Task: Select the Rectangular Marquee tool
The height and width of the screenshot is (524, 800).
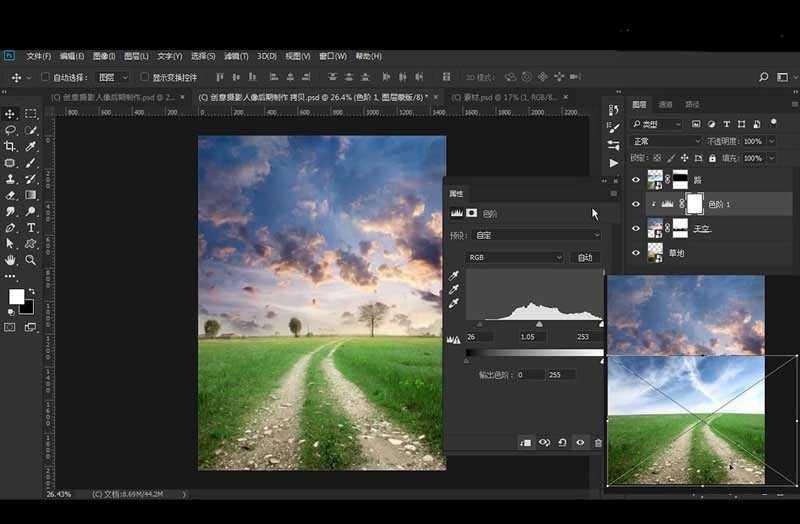Action: (x=31, y=114)
